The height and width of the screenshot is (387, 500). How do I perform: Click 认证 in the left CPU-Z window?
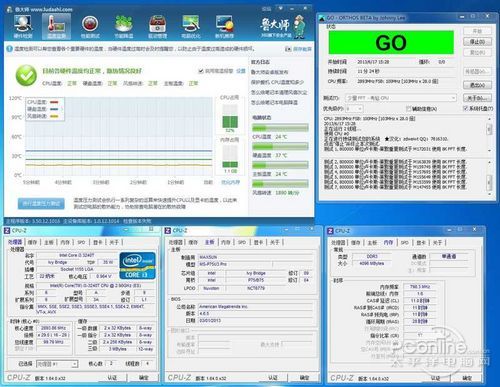[112, 378]
